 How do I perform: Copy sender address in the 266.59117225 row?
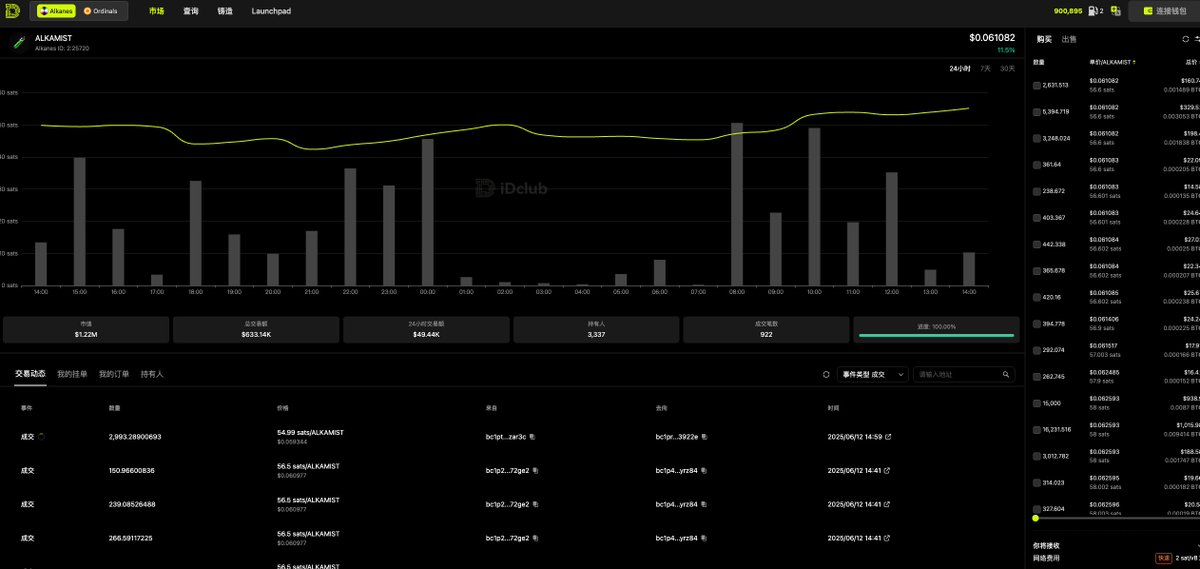coord(536,538)
